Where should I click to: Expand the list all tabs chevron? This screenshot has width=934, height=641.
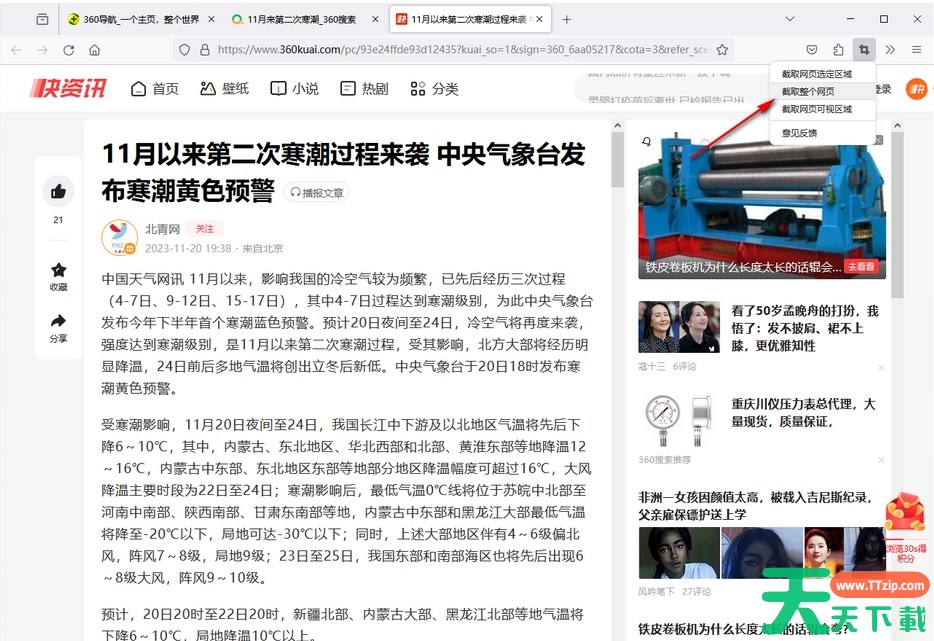click(790, 19)
